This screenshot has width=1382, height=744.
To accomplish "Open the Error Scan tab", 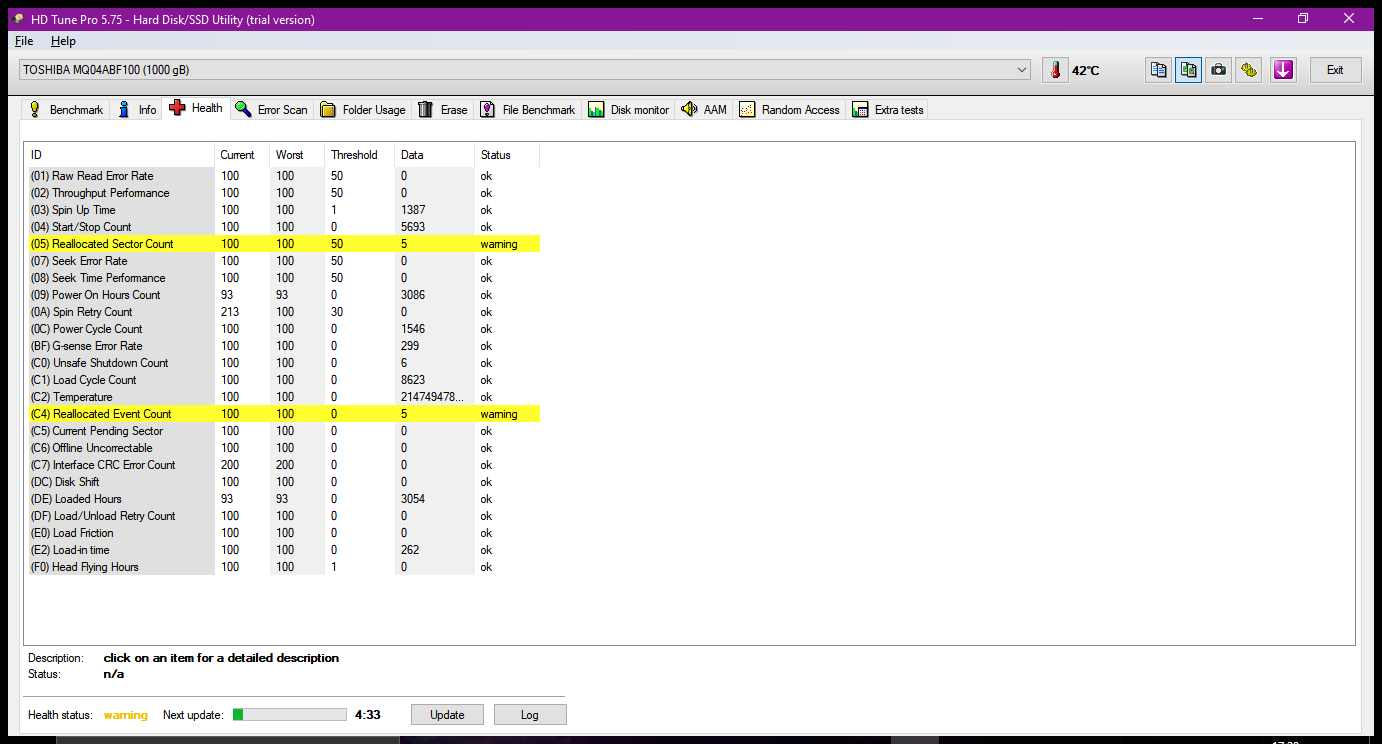I will (x=272, y=110).
